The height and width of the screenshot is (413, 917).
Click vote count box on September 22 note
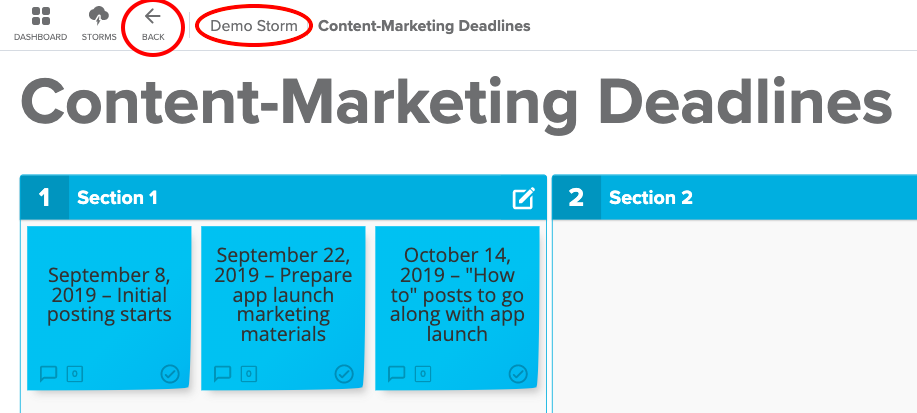point(249,374)
